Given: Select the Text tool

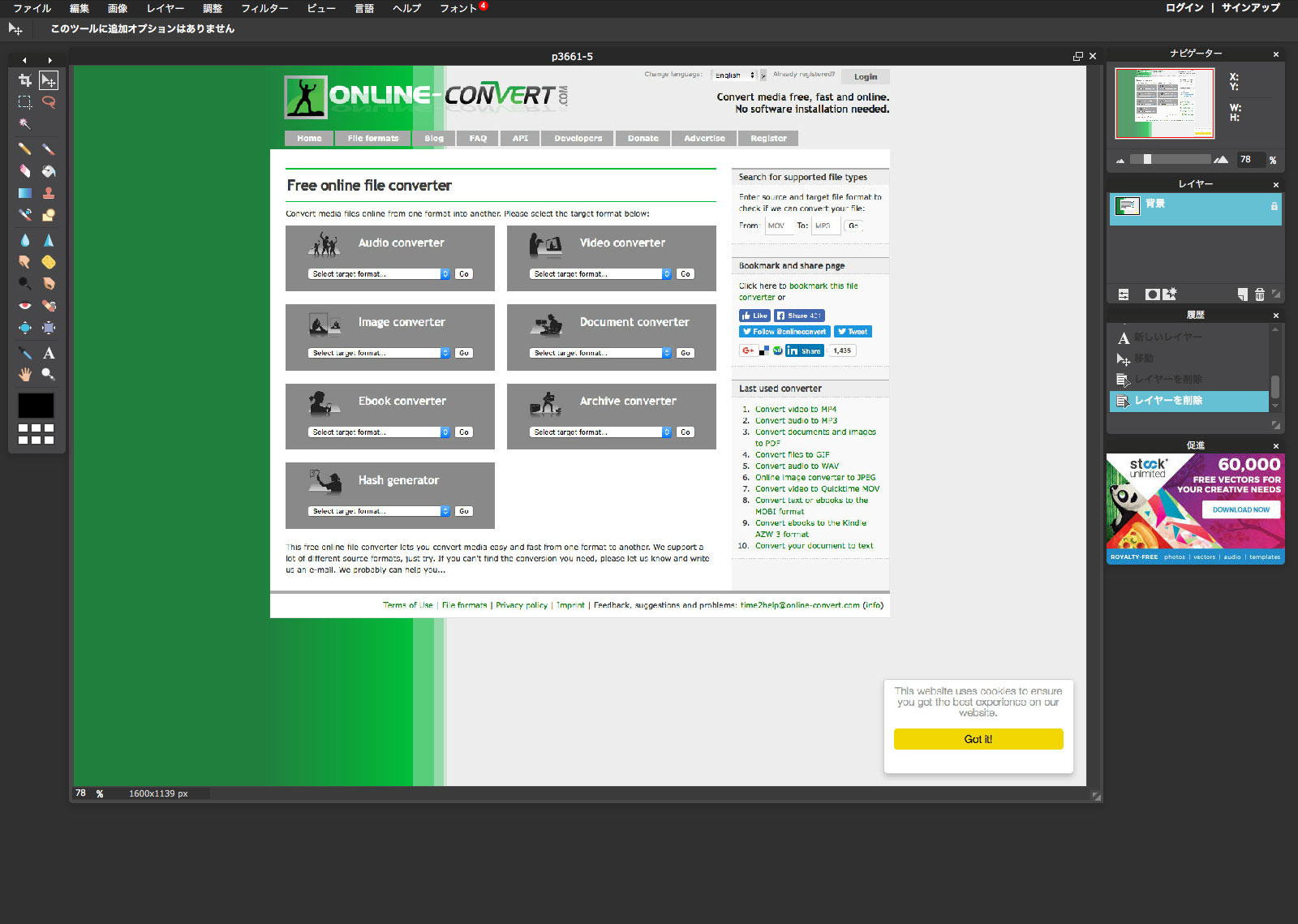Looking at the screenshot, I should click(49, 353).
